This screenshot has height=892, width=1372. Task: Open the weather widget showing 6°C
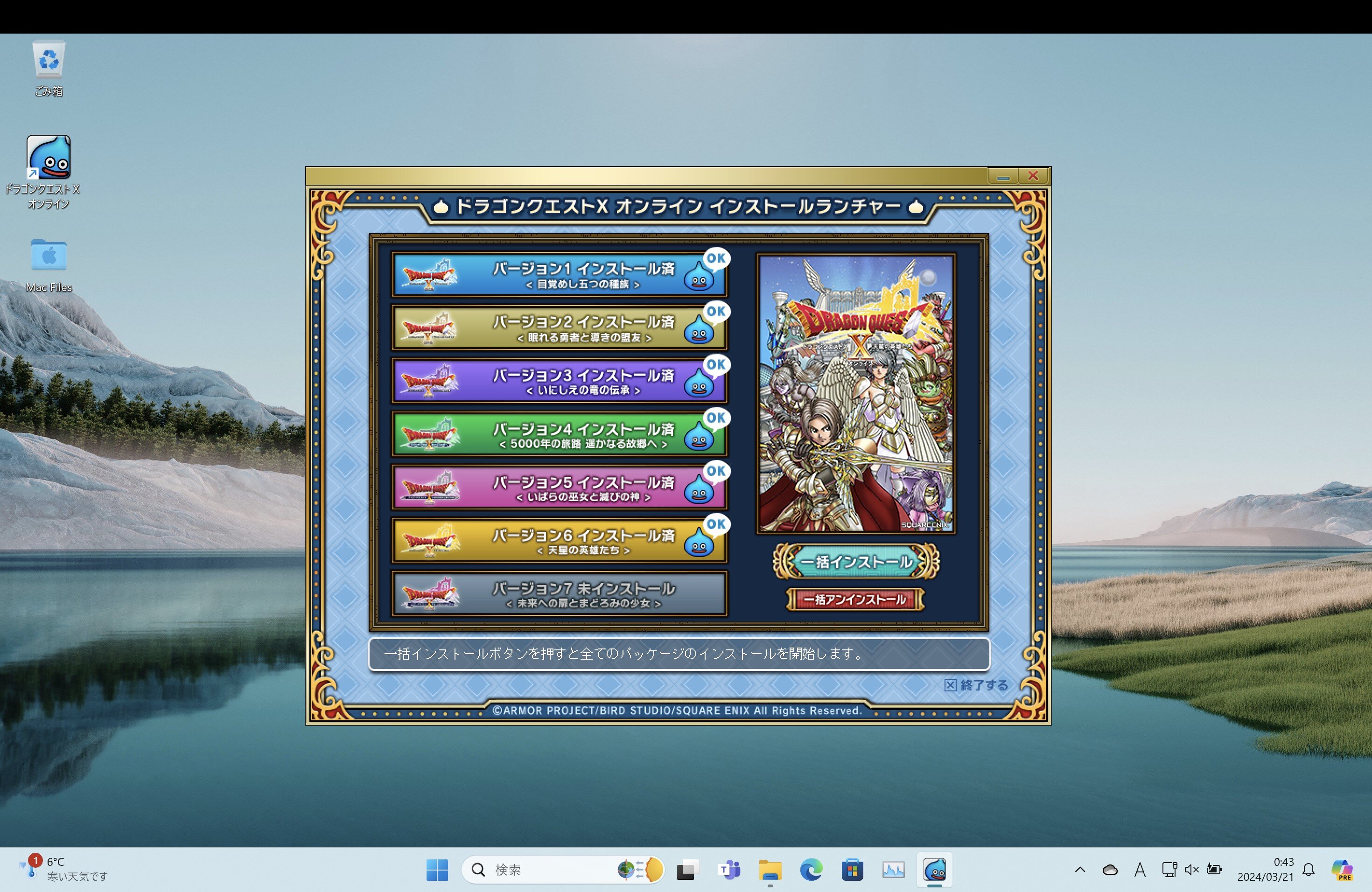coord(63,869)
